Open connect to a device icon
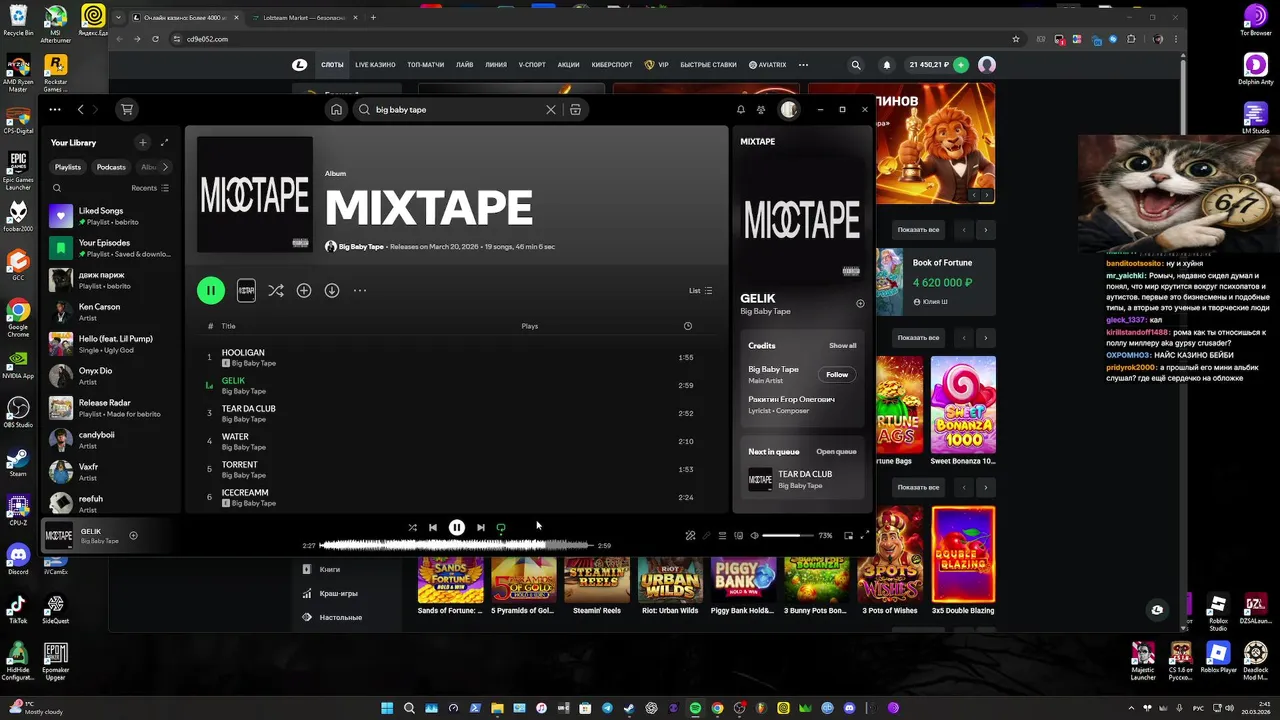1280x720 pixels. point(738,536)
